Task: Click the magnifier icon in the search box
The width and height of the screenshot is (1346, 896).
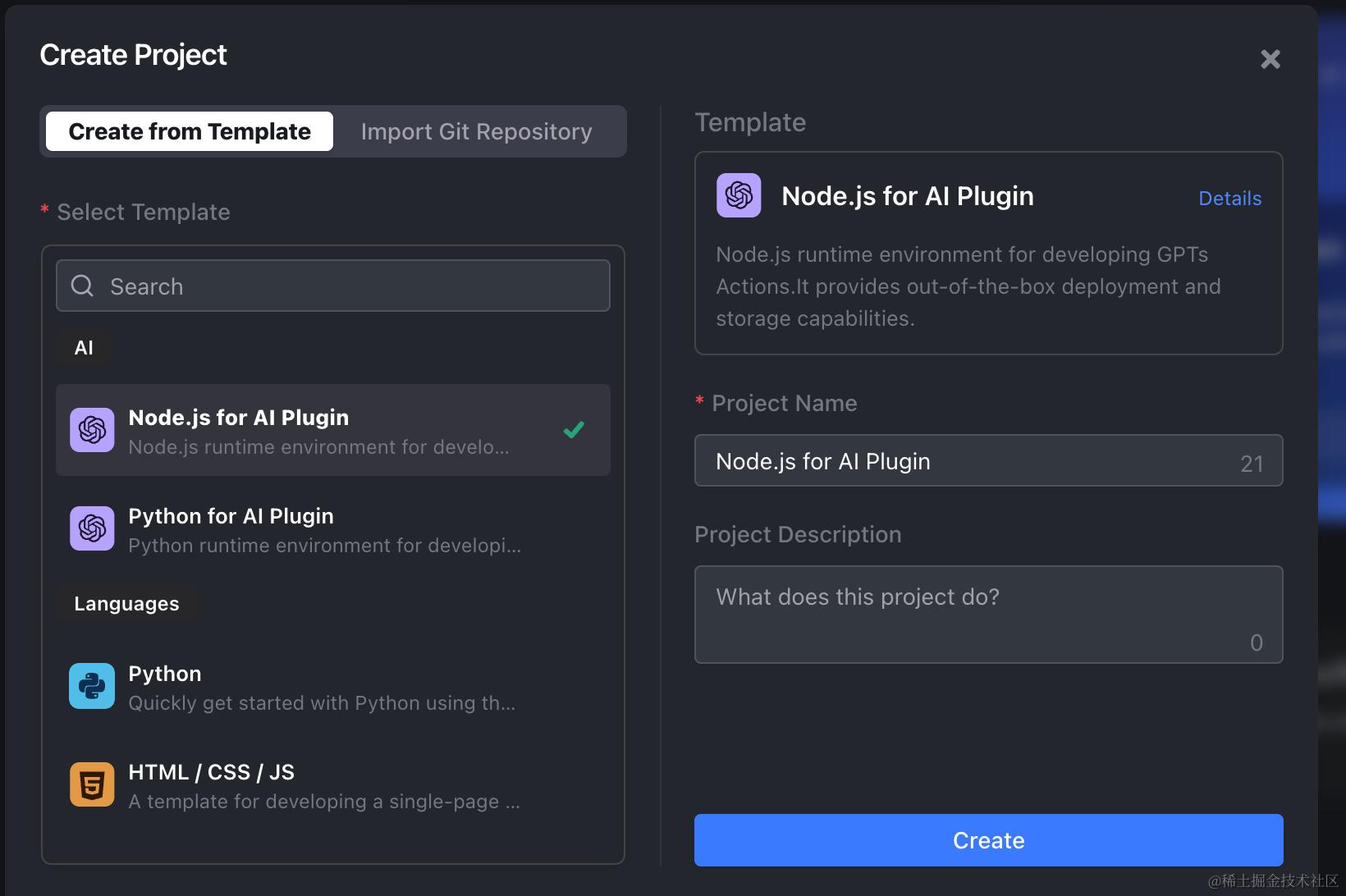Action: point(82,286)
